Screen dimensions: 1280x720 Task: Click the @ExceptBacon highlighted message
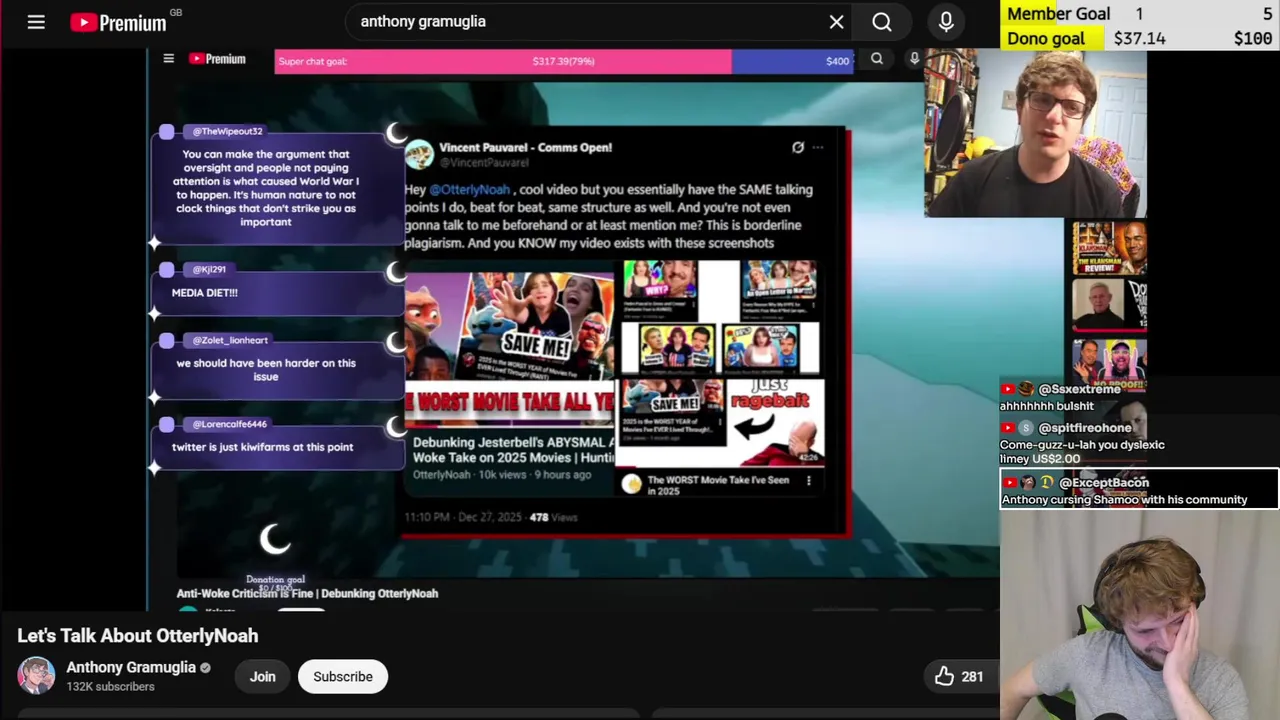point(1138,490)
